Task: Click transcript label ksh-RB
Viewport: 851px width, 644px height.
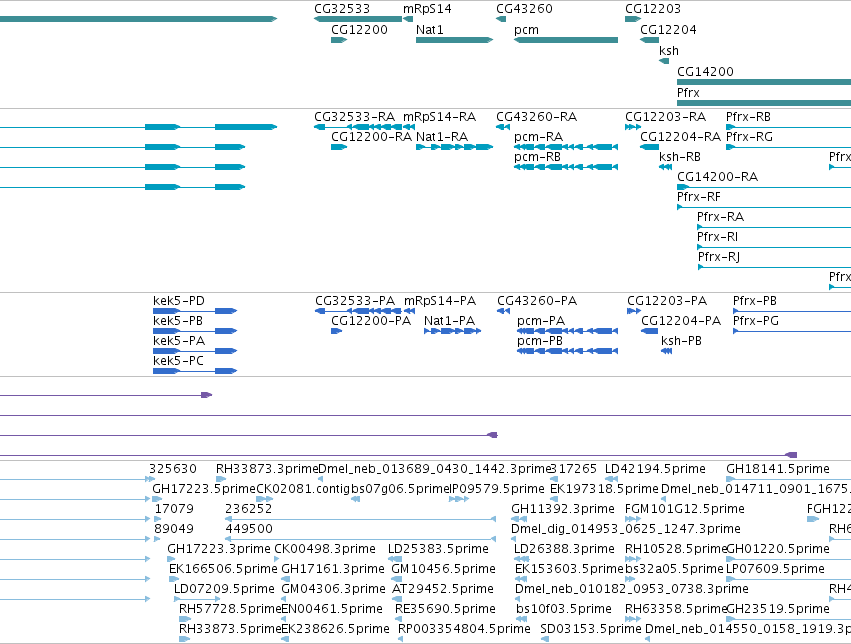Action: point(680,157)
